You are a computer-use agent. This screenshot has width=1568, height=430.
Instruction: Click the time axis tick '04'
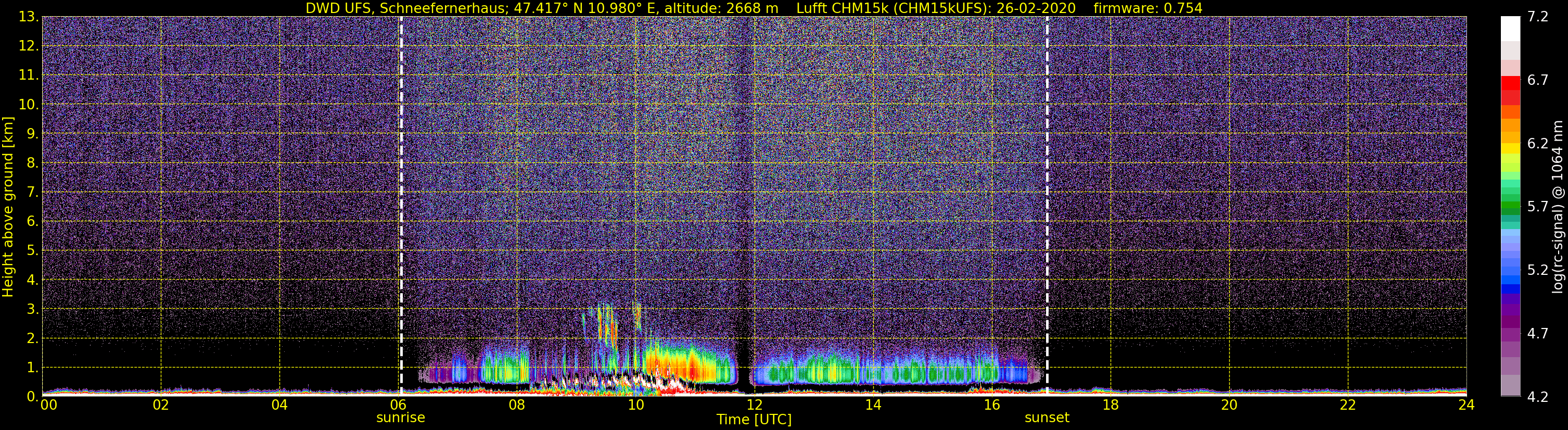click(x=279, y=405)
